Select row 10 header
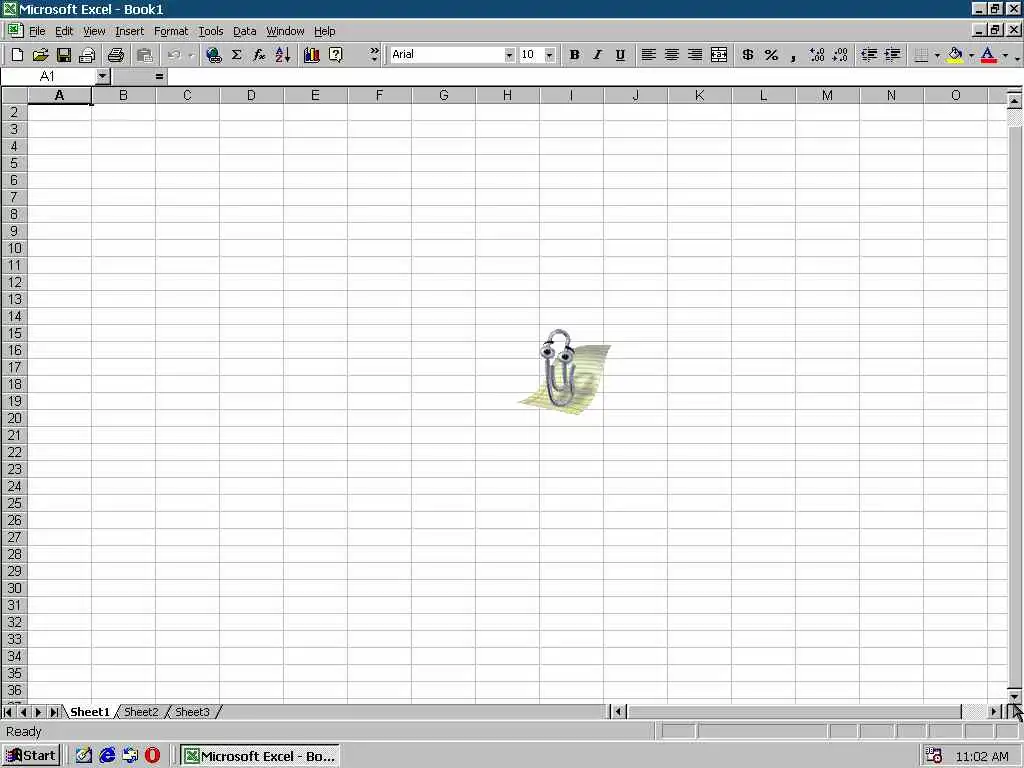Image resolution: width=1024 pixels, height=768 pixels. coord(14,248)
